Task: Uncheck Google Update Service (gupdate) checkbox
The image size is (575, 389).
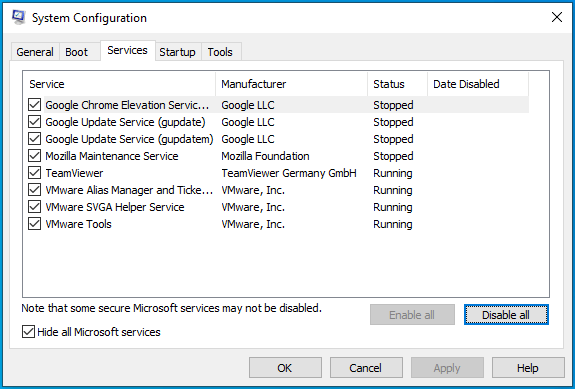Action: [x=34, y=122]
